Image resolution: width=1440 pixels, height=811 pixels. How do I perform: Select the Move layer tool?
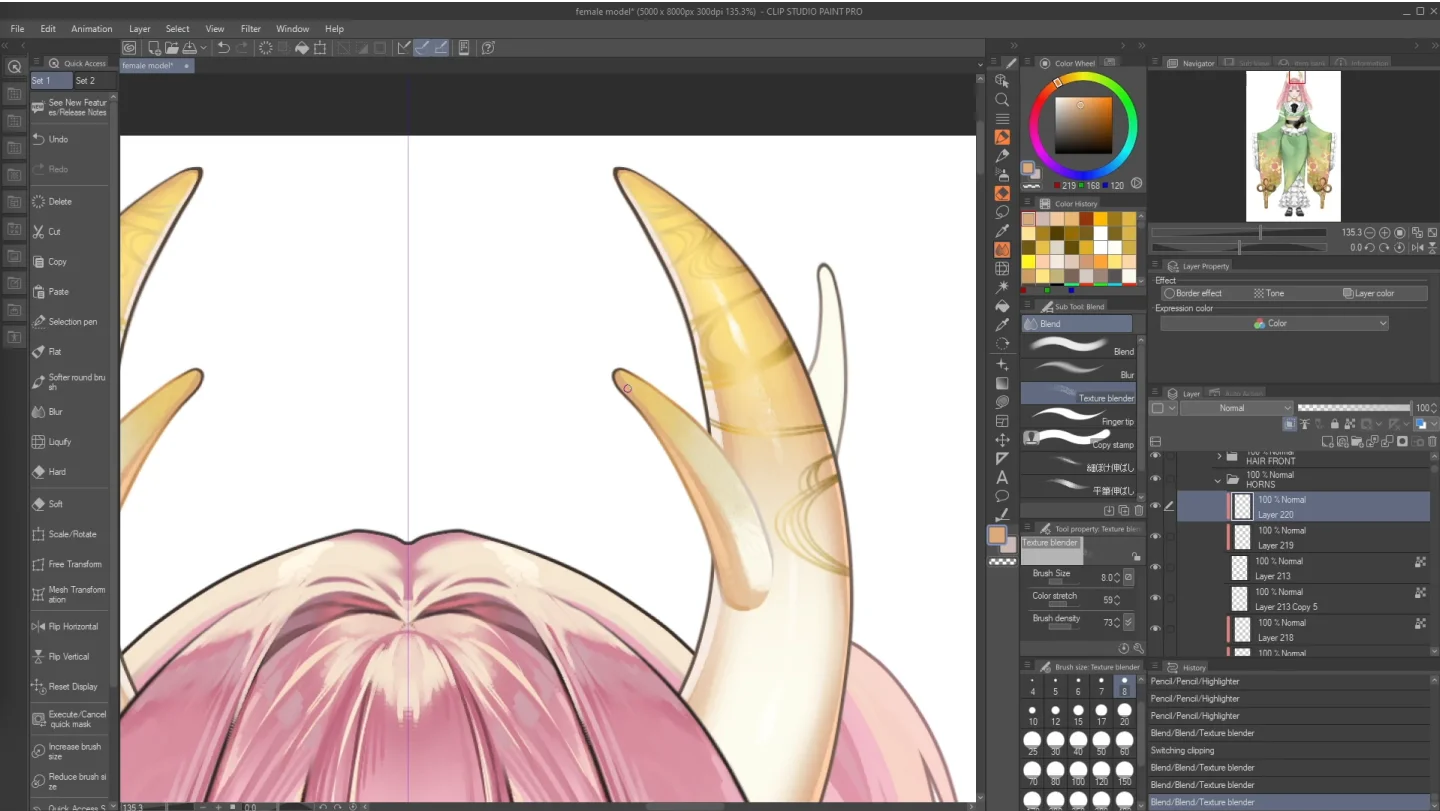pos(1002,440)
